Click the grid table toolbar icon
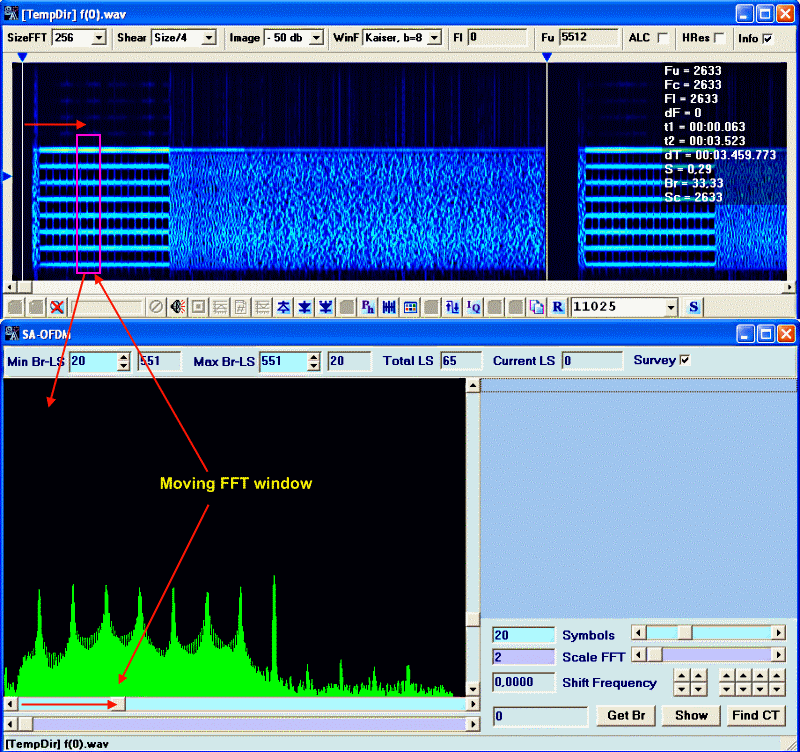Viewport: 800px width, 752px height. tap(410, 307)
